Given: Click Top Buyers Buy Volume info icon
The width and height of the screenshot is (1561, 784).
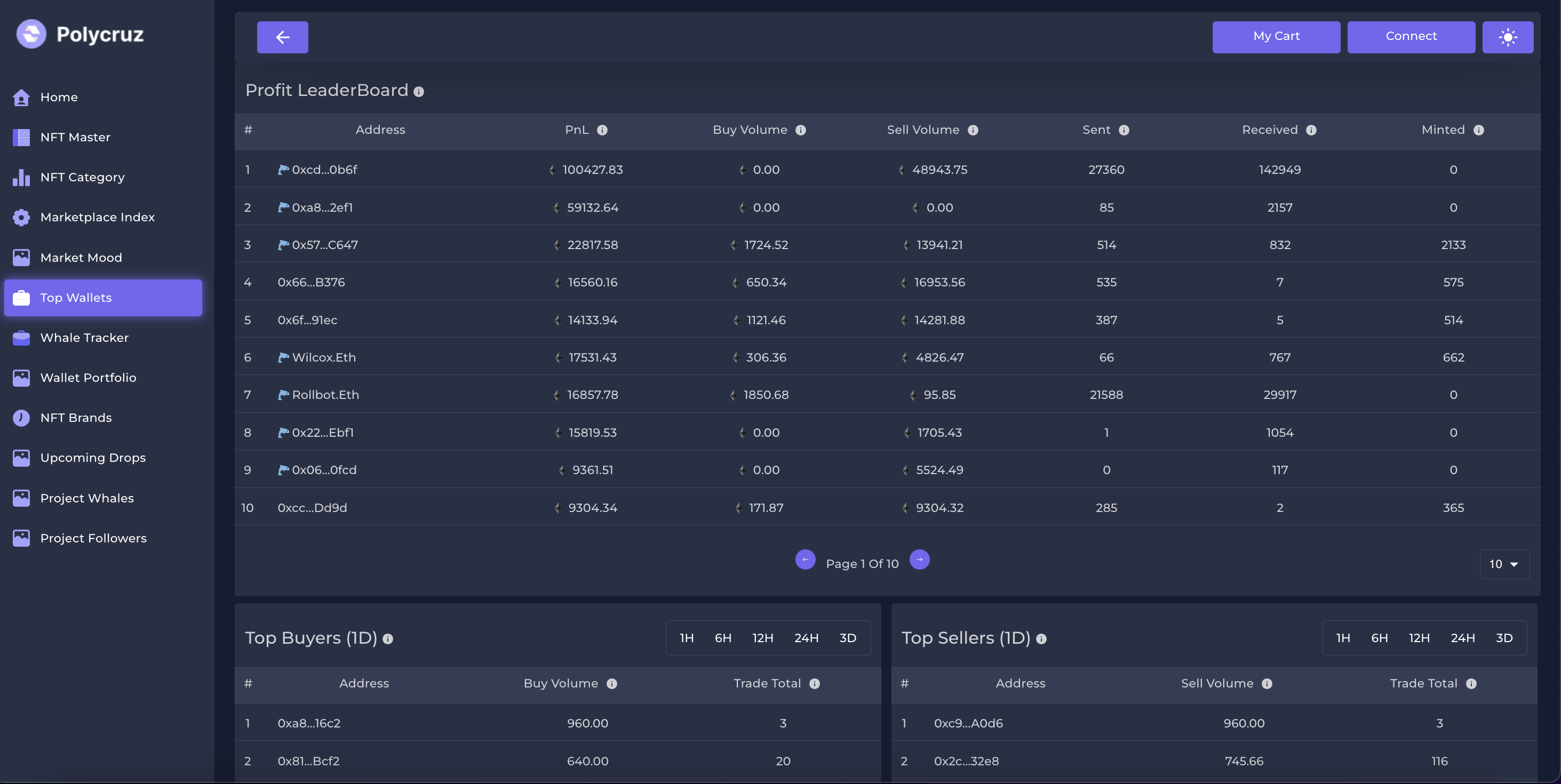Looking at the screenshot, I should pyautogui.click(x=612, y=684).
